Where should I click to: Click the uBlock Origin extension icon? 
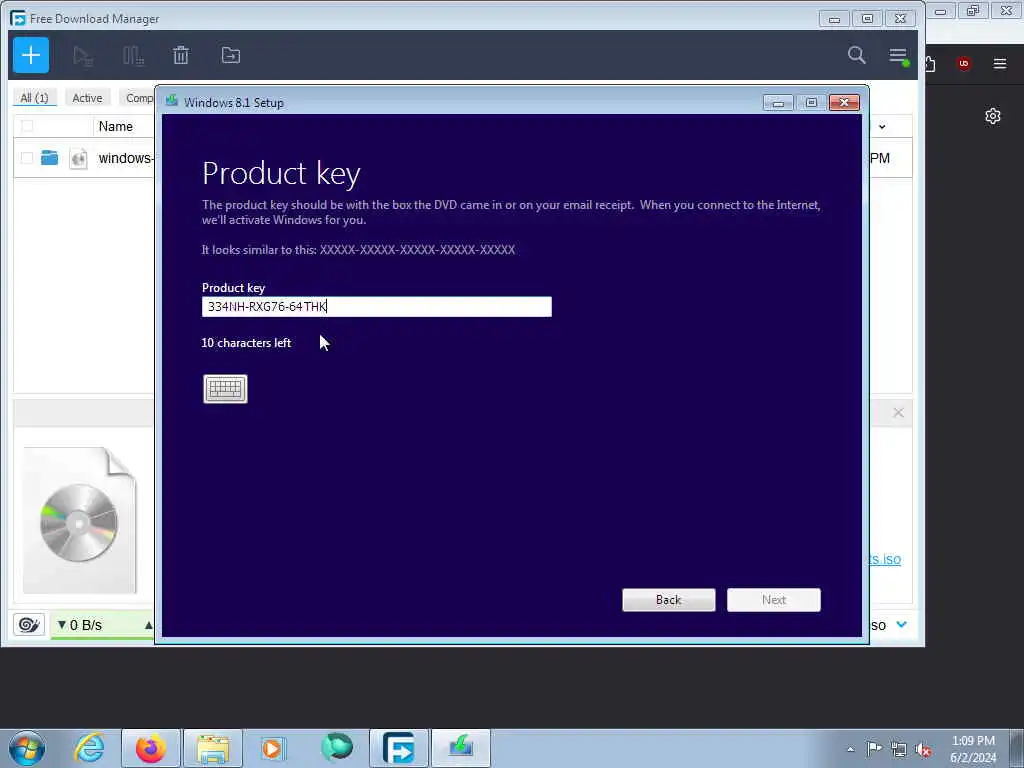click(x=963, y=63)
